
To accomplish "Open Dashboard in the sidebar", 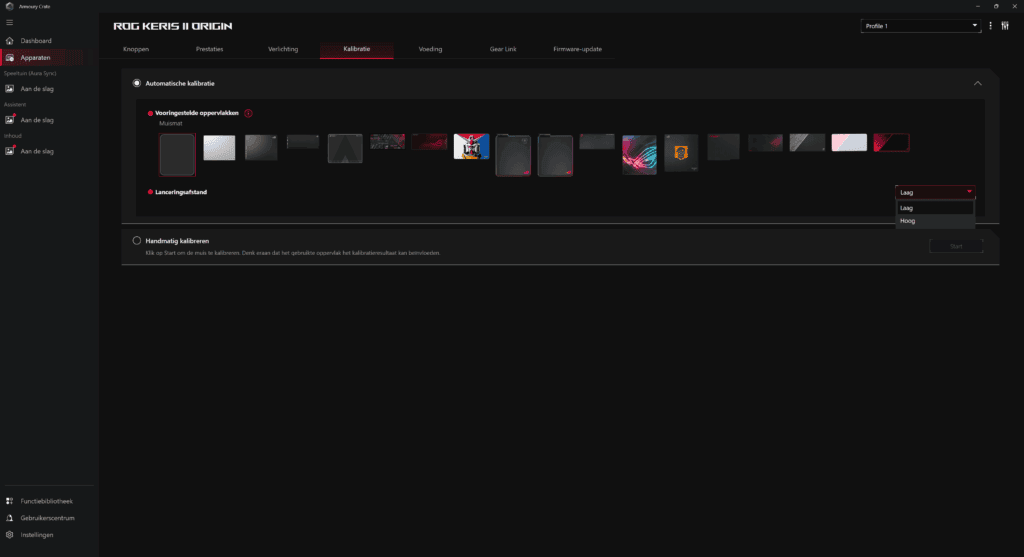I will pyautogui.click(x=36, y=40).
